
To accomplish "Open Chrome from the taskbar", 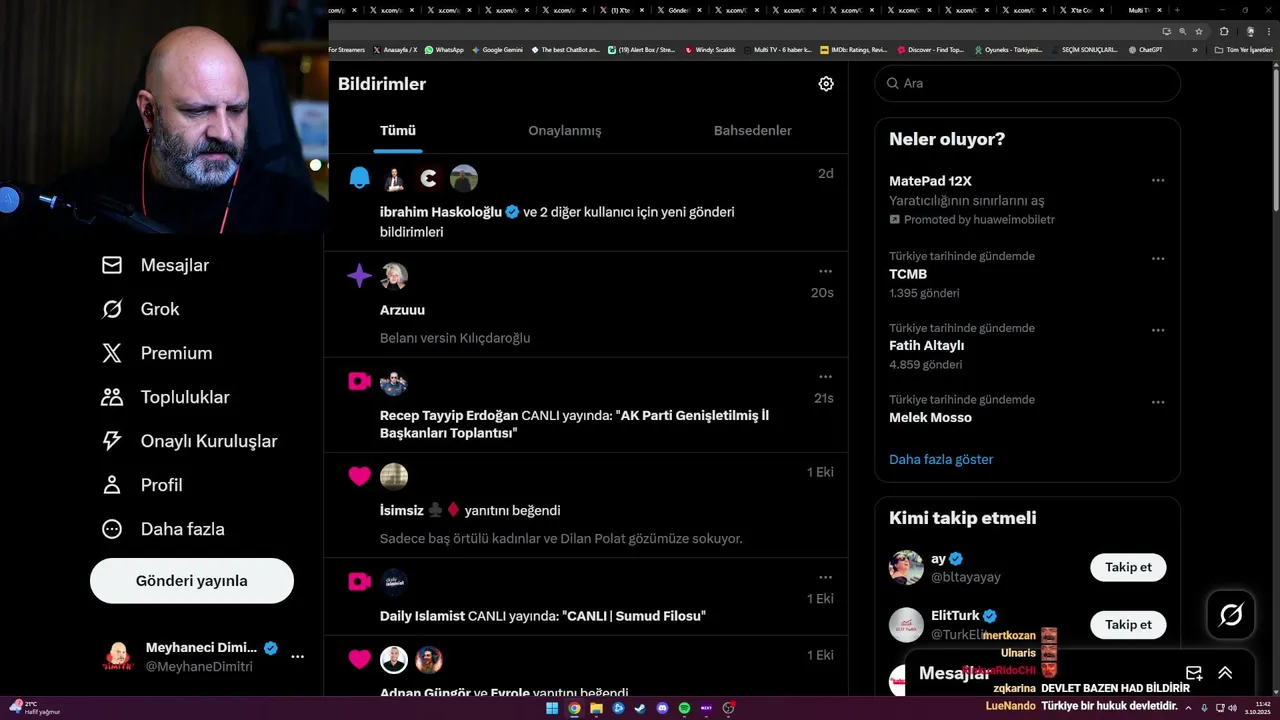I will pyautogui.click(x=574, y=708).
